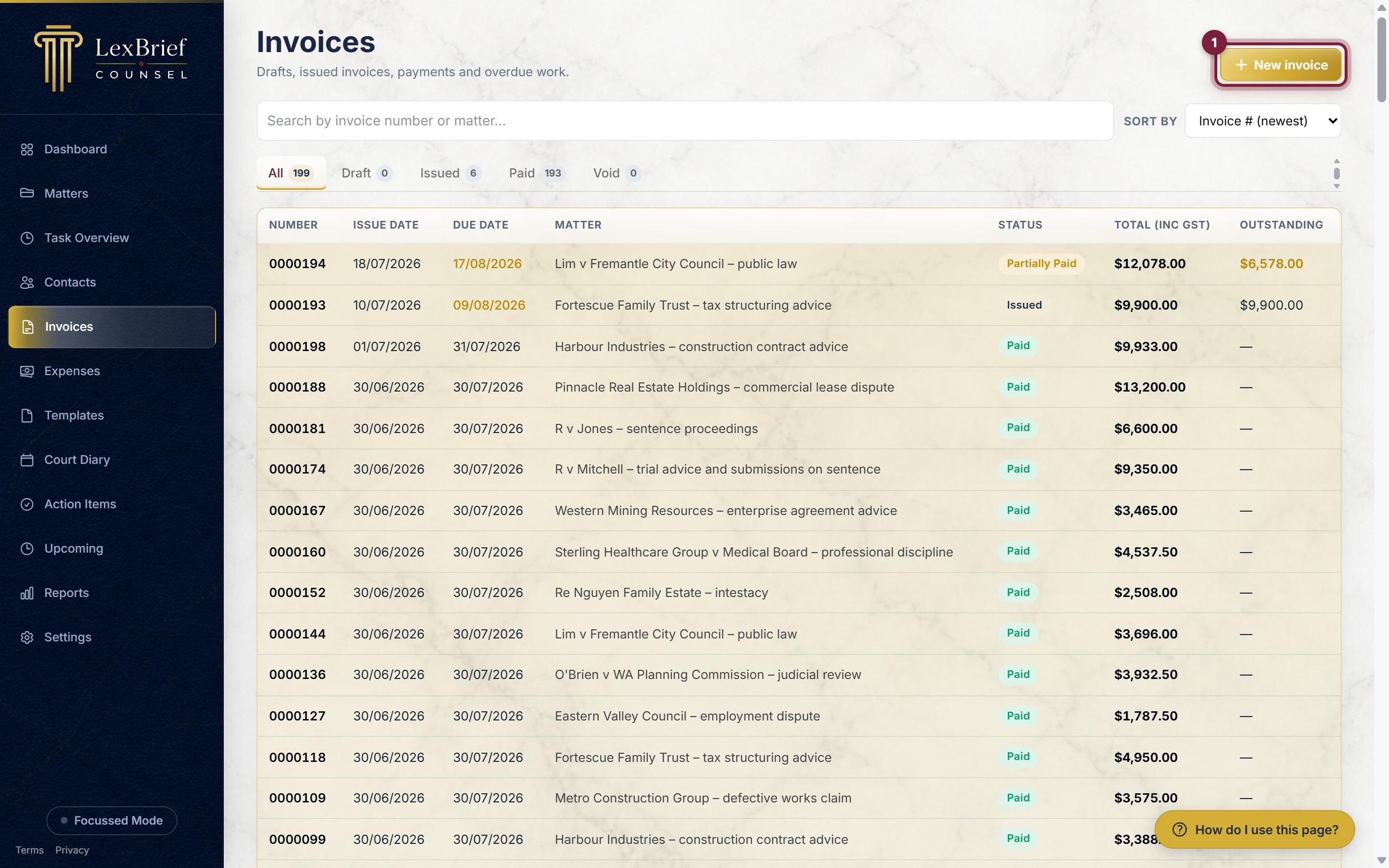Click the question mark help icon
This screenshot has height=868, width=1389.
(x=1180, y=829)
